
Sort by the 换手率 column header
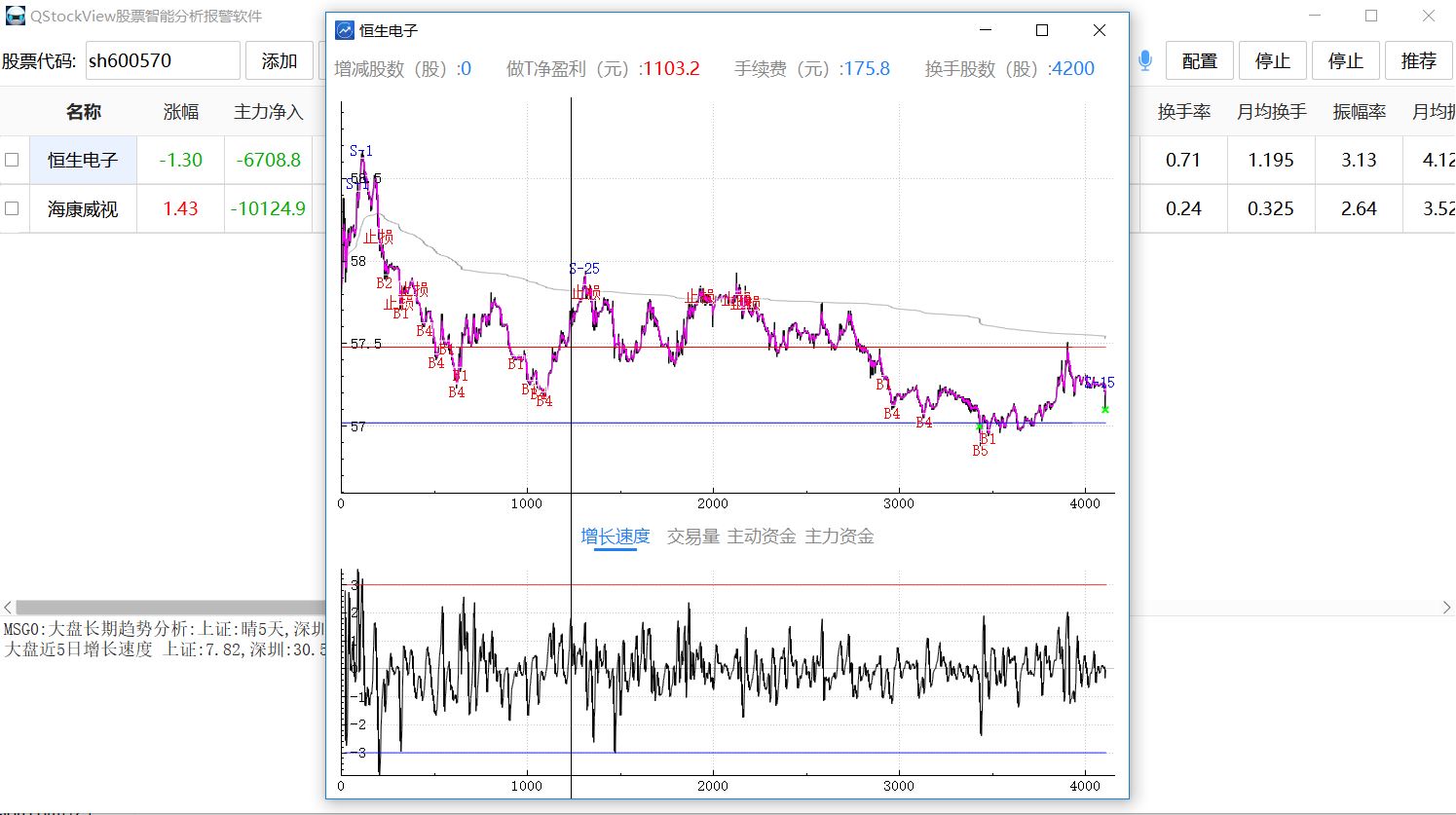[x=1183, y=112]
